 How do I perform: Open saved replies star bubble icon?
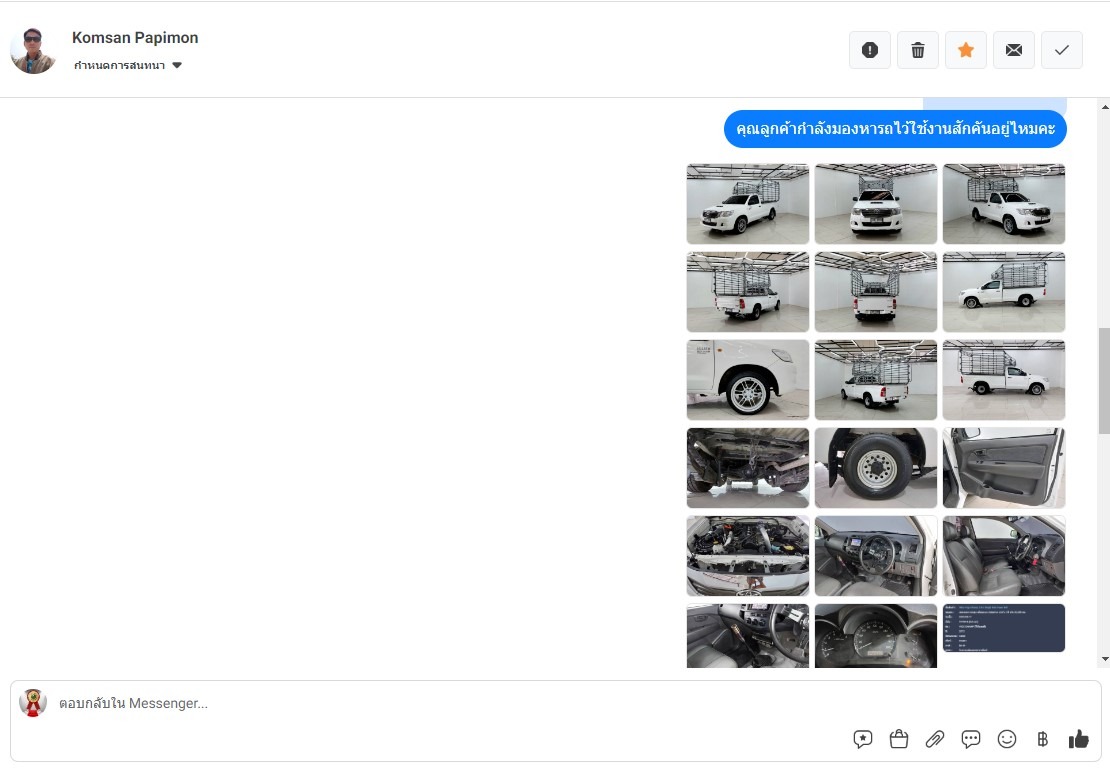point(862,739)
